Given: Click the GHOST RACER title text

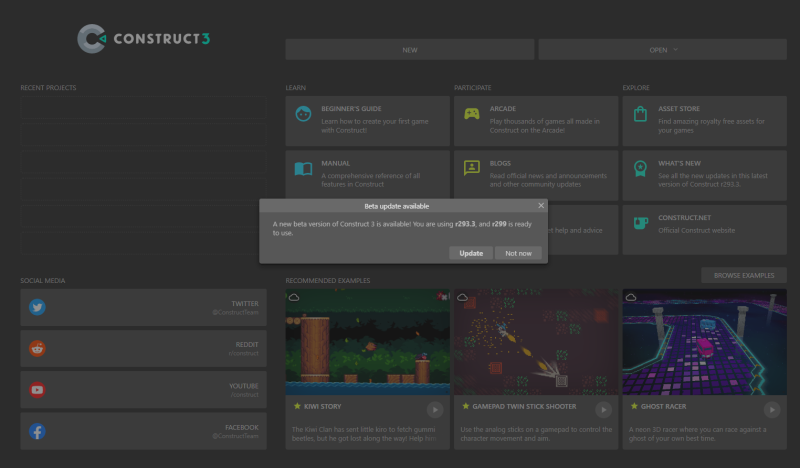Looking at the screenshot, I should pos(663,406).
